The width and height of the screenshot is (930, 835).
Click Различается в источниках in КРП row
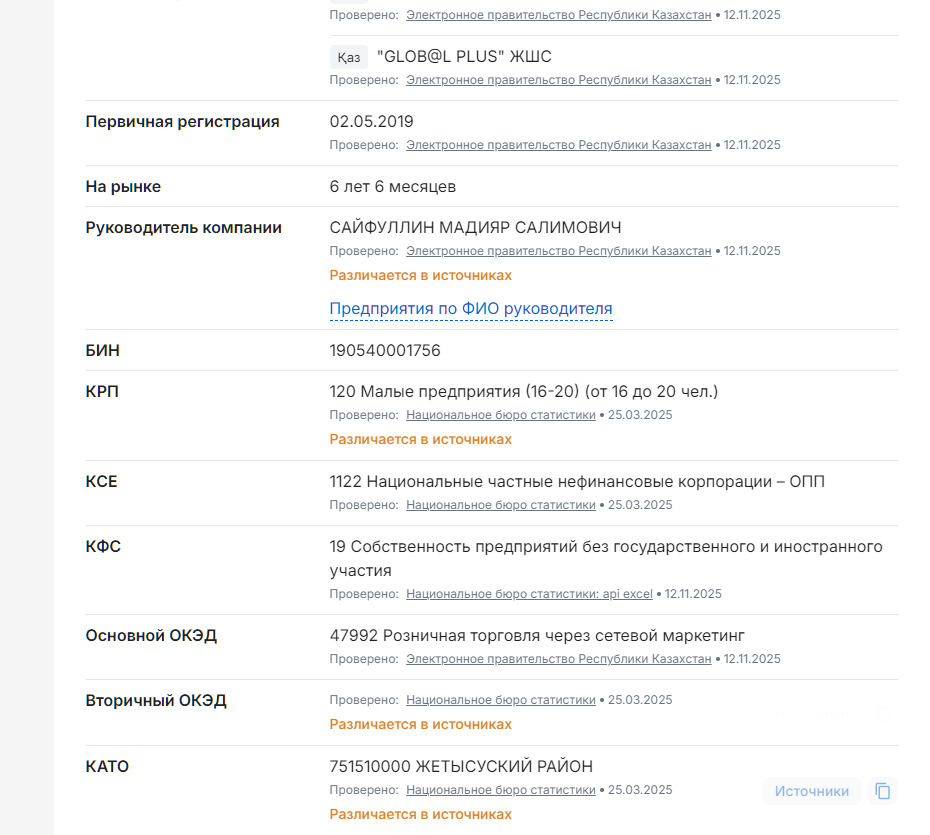[420, 439]
